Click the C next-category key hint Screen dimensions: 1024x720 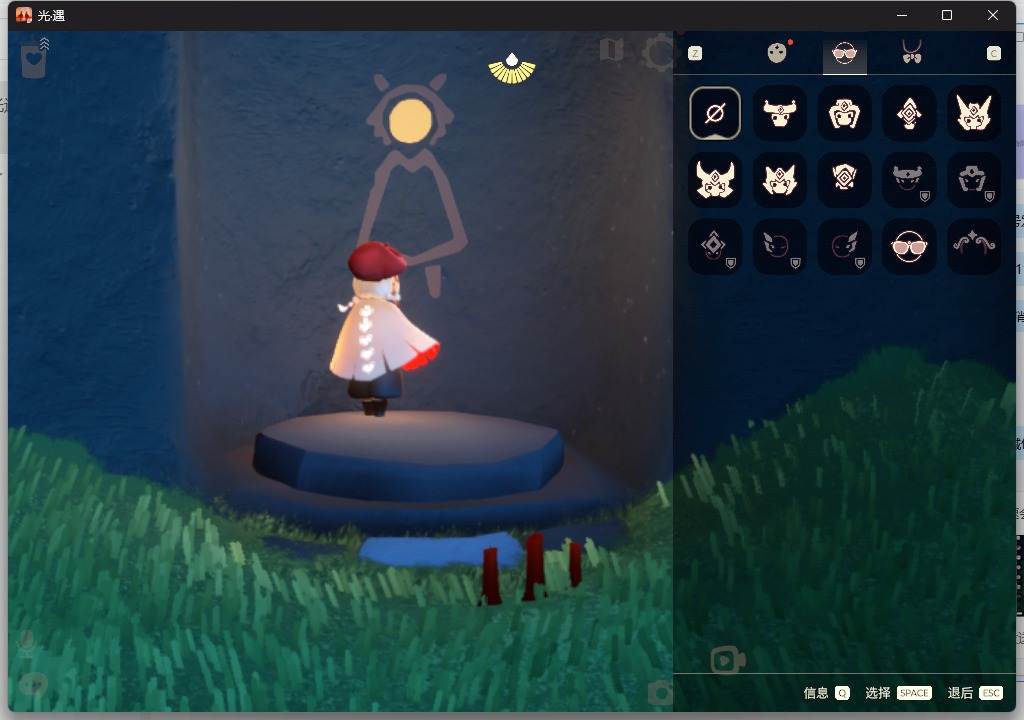[x=993, y=54]
